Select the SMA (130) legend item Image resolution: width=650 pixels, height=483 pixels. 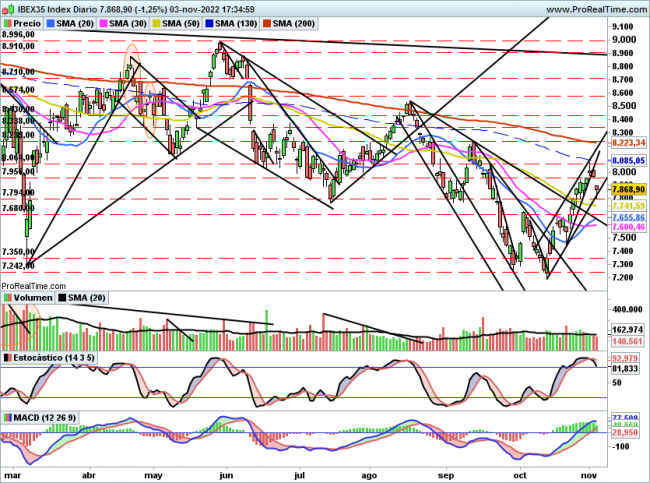[231, 24]
